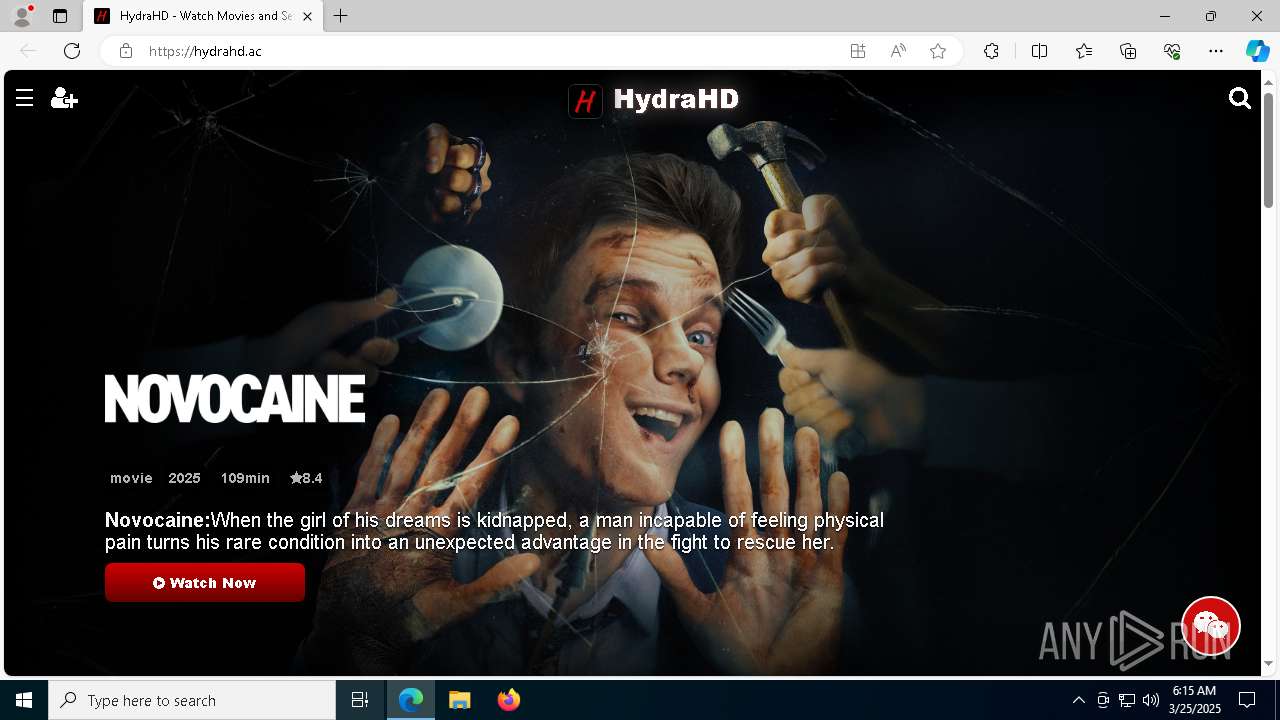Open Edge Settings and more menu
The height and width of the screenshot is (720, 1280).
tap(1216, 51)
